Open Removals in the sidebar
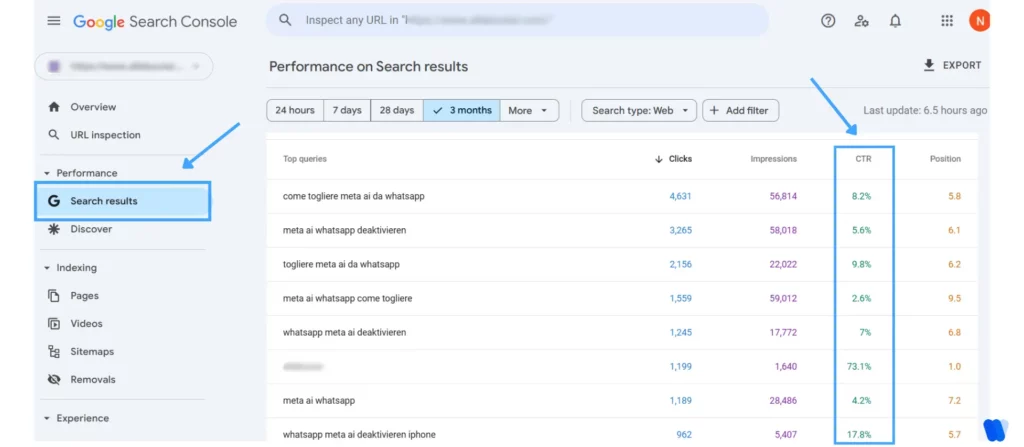The image size is (1024, 447). pos(93,380)
